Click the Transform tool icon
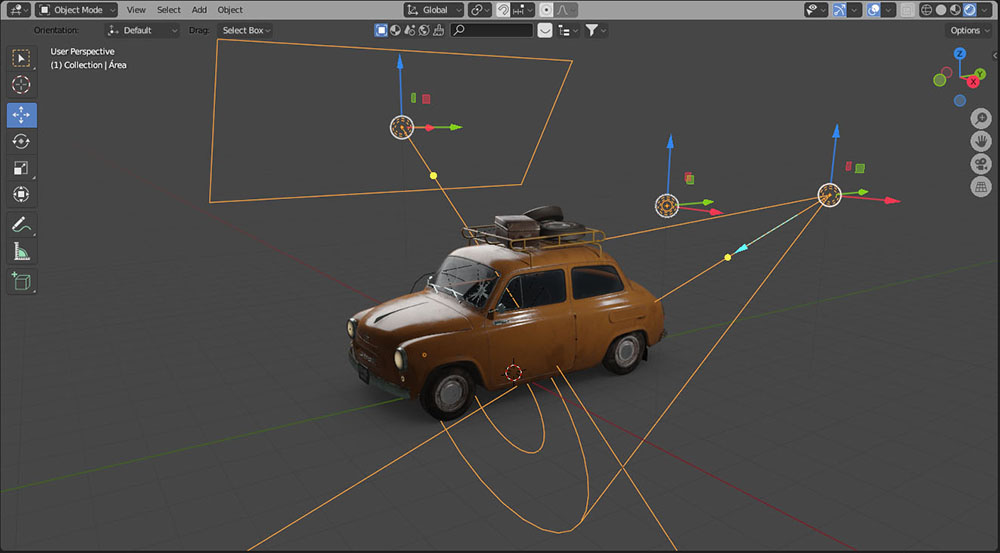The height and width of the screenshot is (553, 1000). point(21,194)
